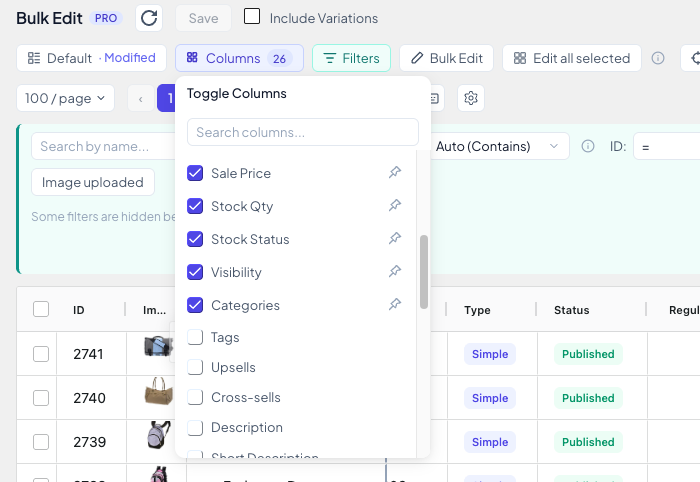Pin the Stock Status column
This screenshot has width=700, height=482.
click(395, 238)
